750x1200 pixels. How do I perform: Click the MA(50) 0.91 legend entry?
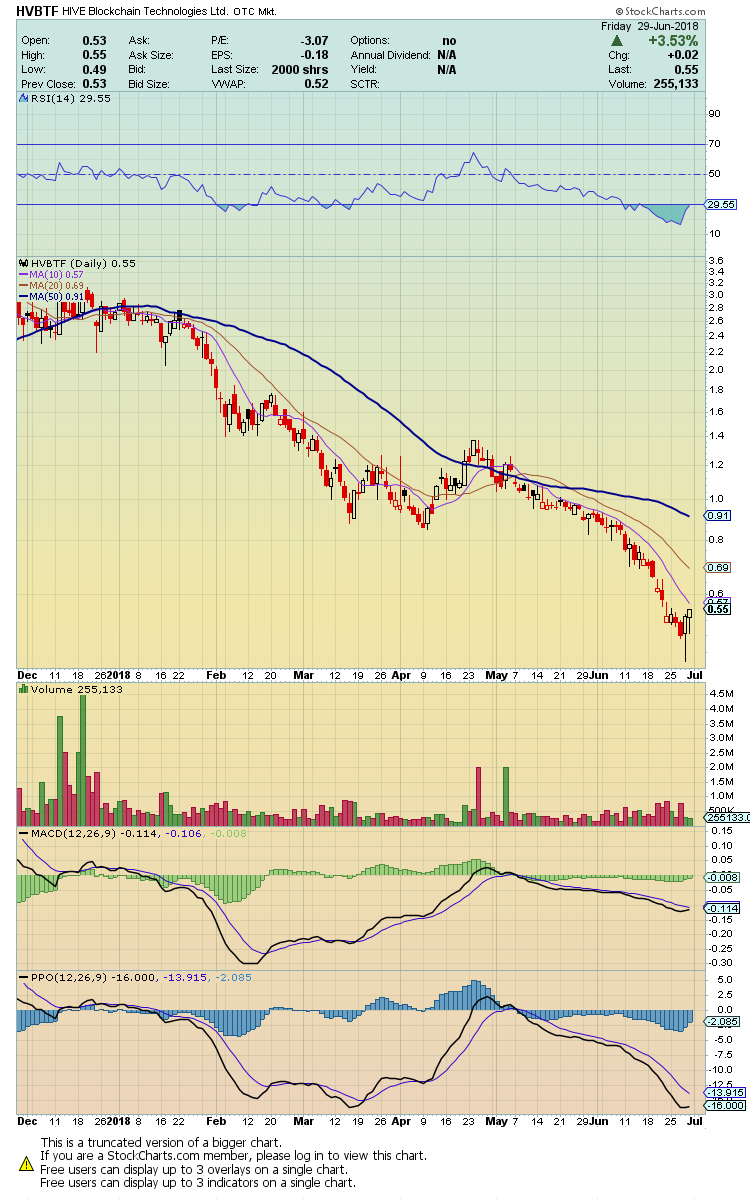click(x=55, y=296)
